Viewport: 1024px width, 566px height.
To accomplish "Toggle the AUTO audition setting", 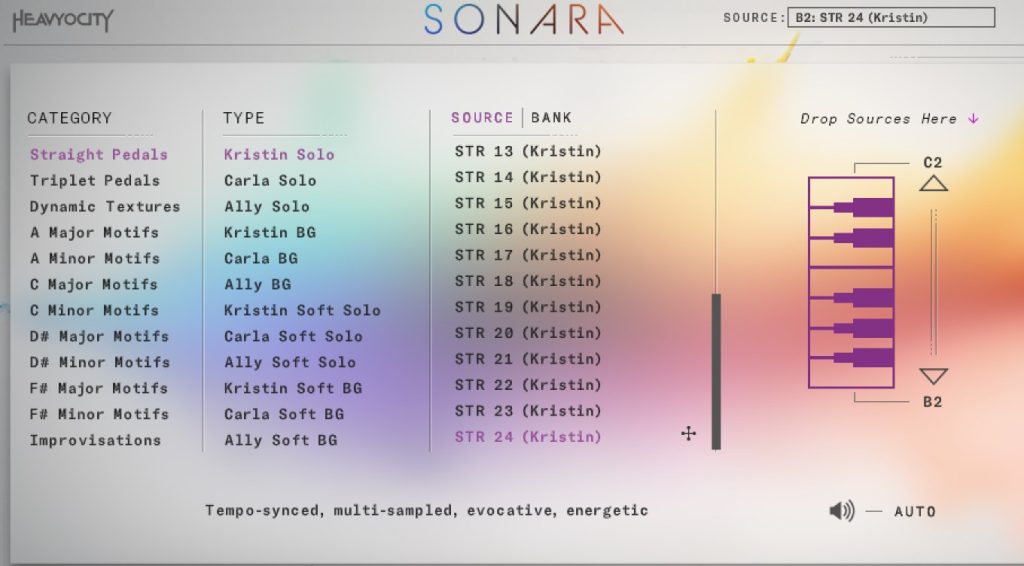I will 914,511.
